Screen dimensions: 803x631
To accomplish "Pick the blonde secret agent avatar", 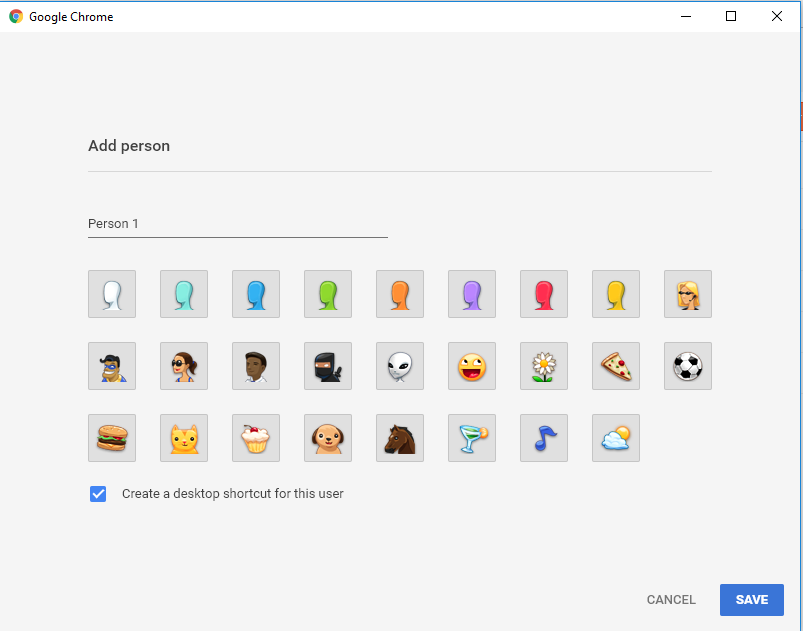I will click(x=688, y=294).
